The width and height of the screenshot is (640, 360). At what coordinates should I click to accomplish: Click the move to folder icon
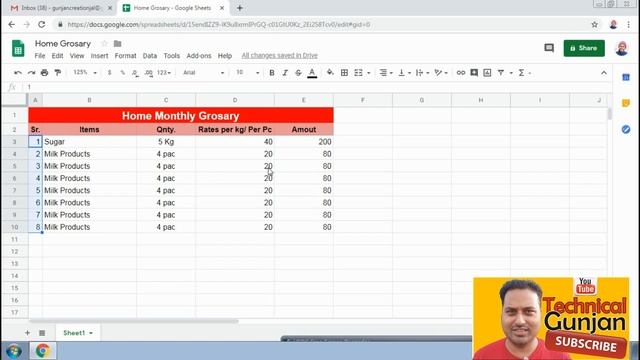118,43
